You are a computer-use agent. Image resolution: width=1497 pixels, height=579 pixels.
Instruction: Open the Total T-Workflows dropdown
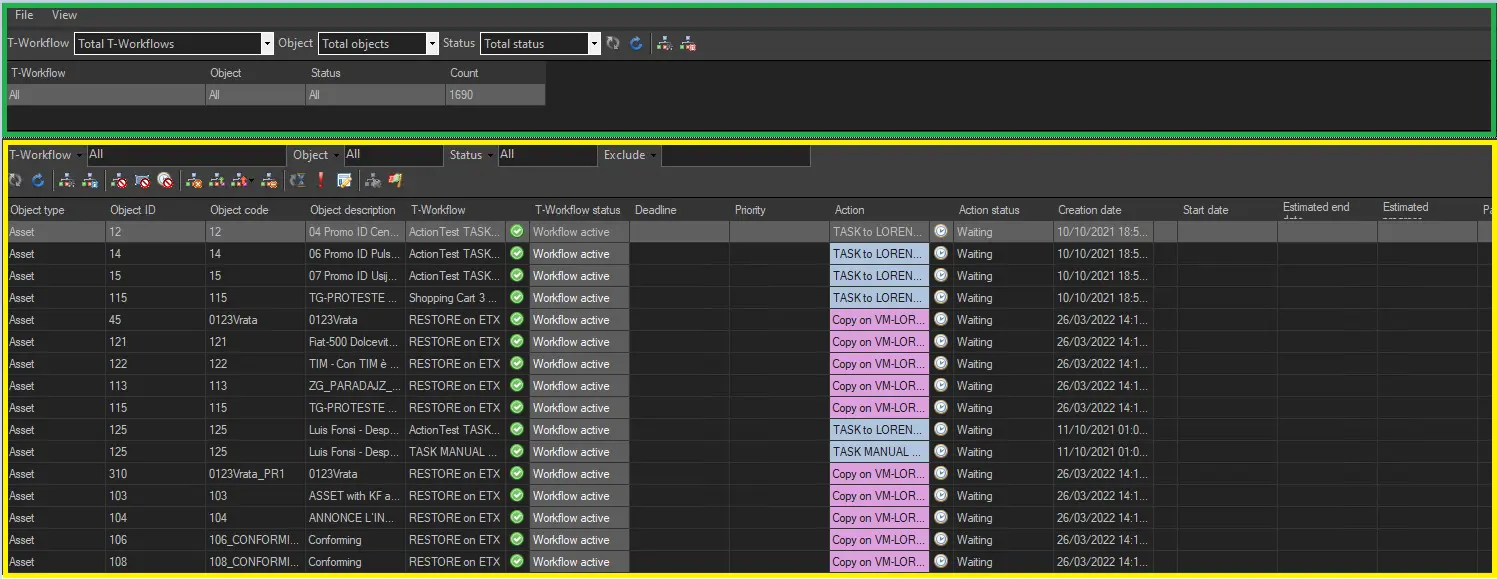pos(267,44)
